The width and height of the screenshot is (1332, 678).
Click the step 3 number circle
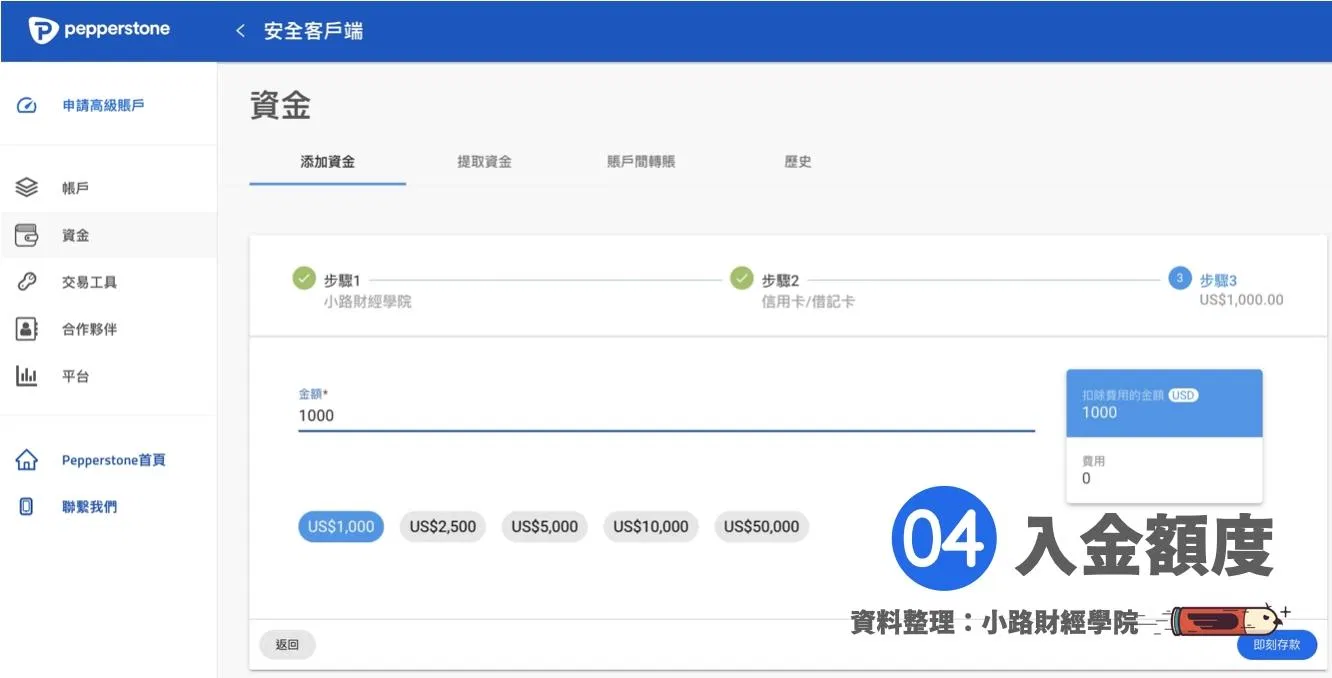(1180, 278)
